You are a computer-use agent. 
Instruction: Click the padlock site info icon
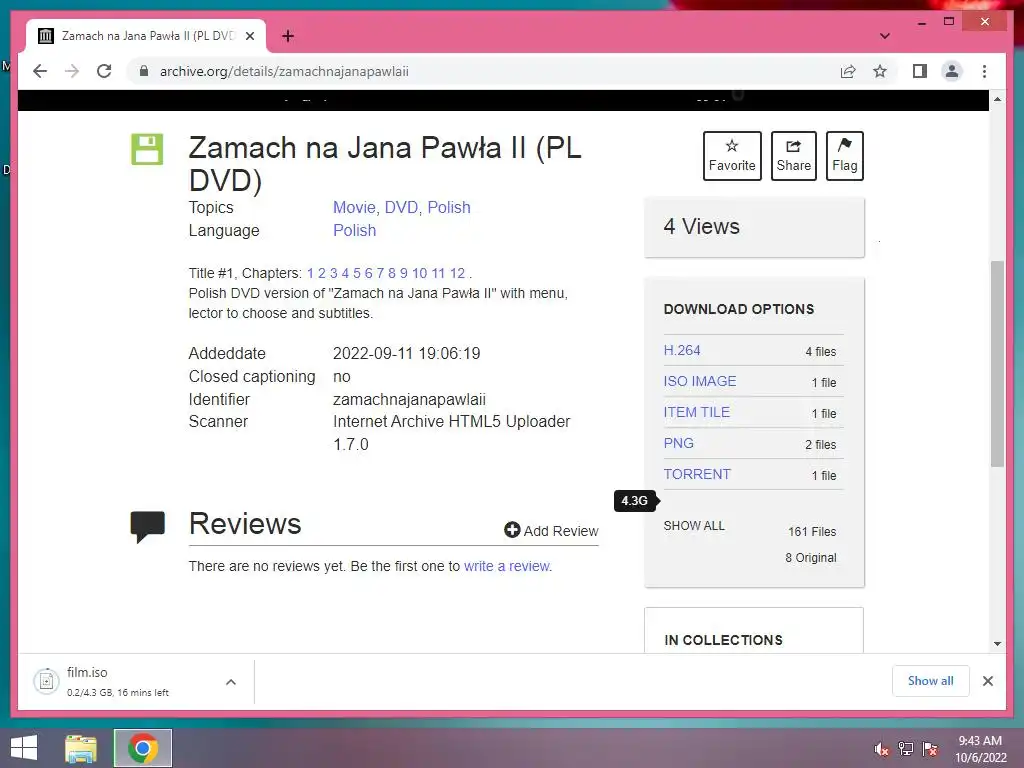pyautogui.click(x=144, y=71)
